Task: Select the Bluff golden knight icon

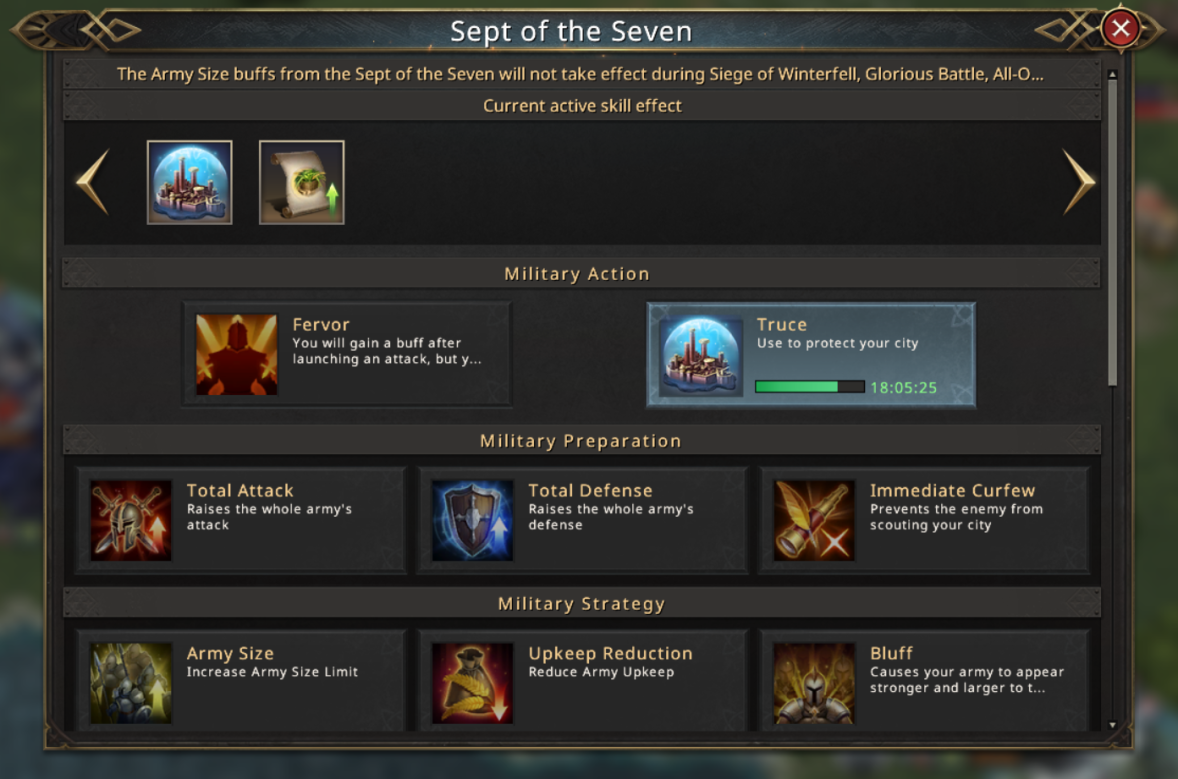Action: [x=814, y=683]
